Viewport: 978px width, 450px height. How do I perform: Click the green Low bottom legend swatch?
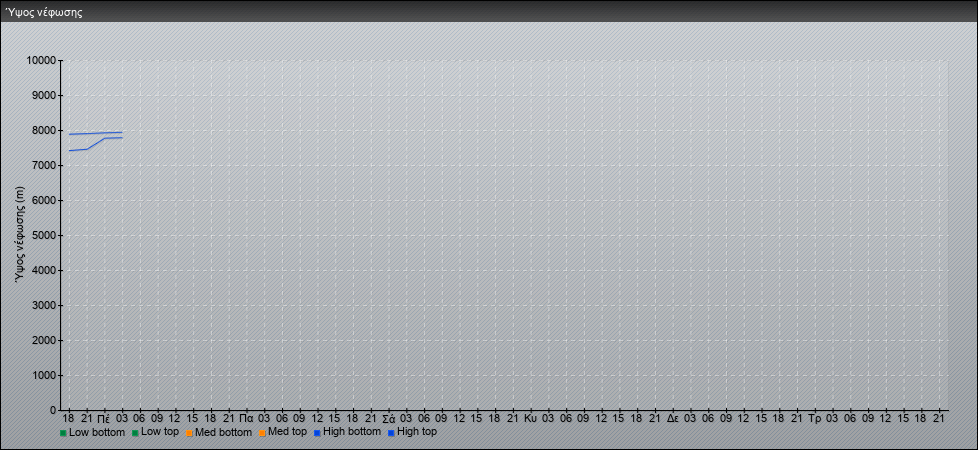[x=63, y=433]
